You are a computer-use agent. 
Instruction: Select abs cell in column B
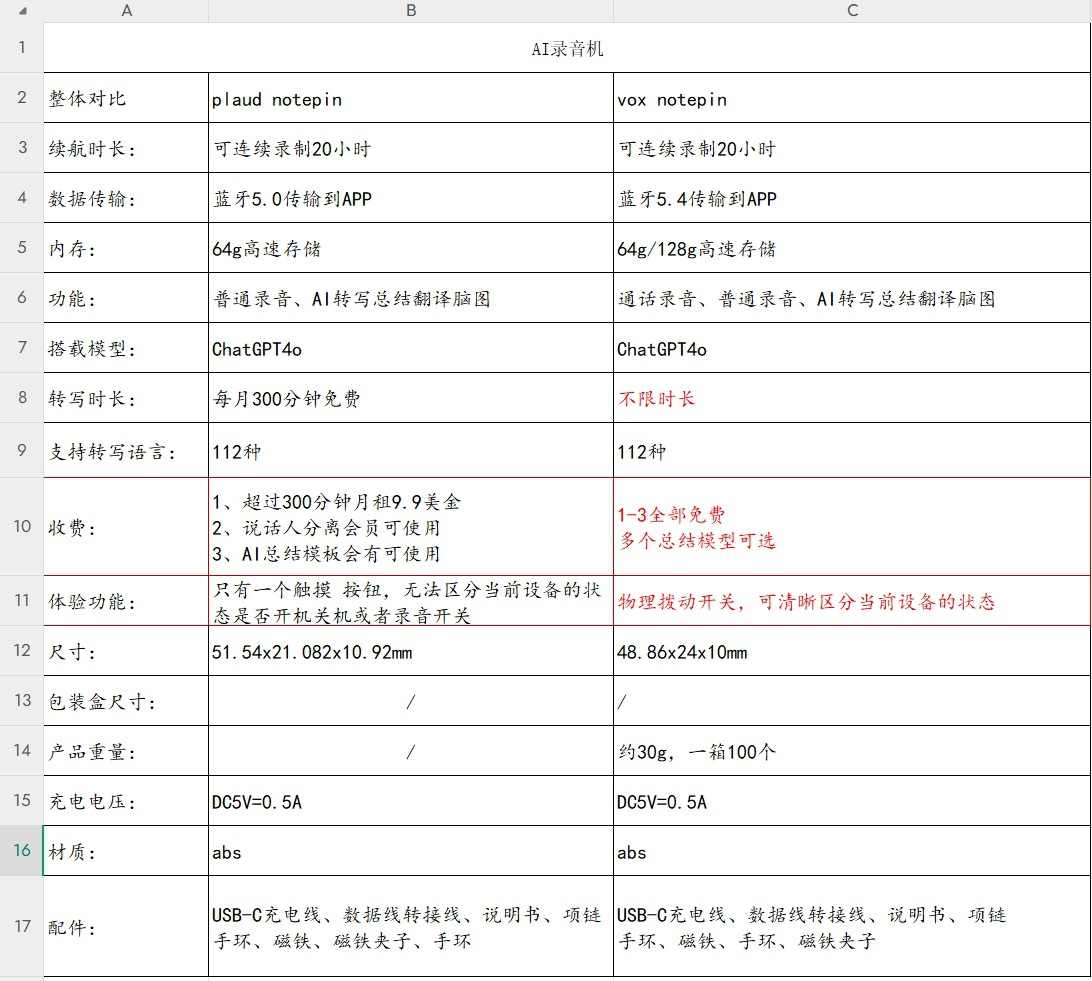411,850
